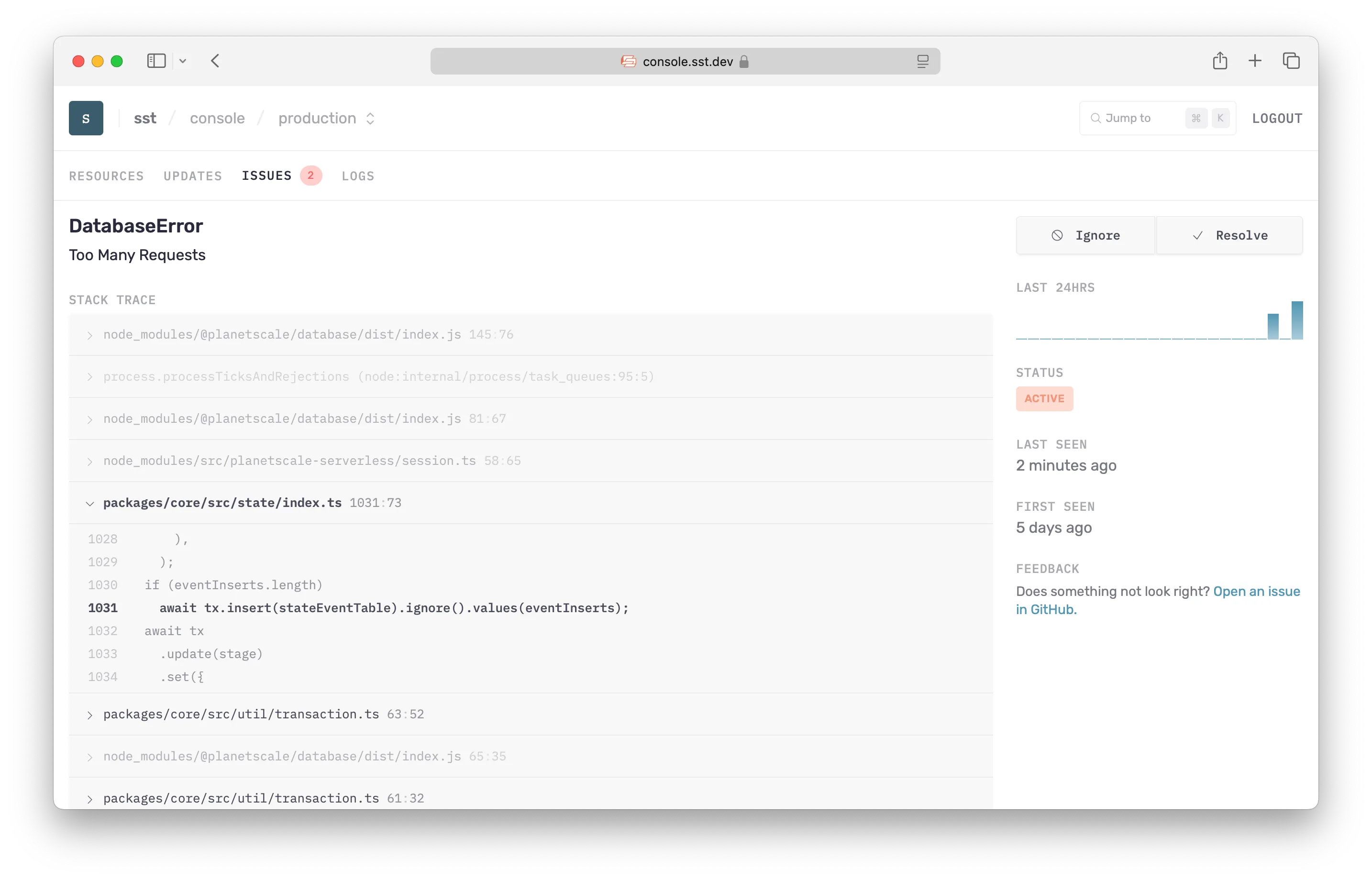The height and width of the screenshot is (880, 1372).
Task: Click the lock icon in the address bar
Action: click(x=743, y=61)
